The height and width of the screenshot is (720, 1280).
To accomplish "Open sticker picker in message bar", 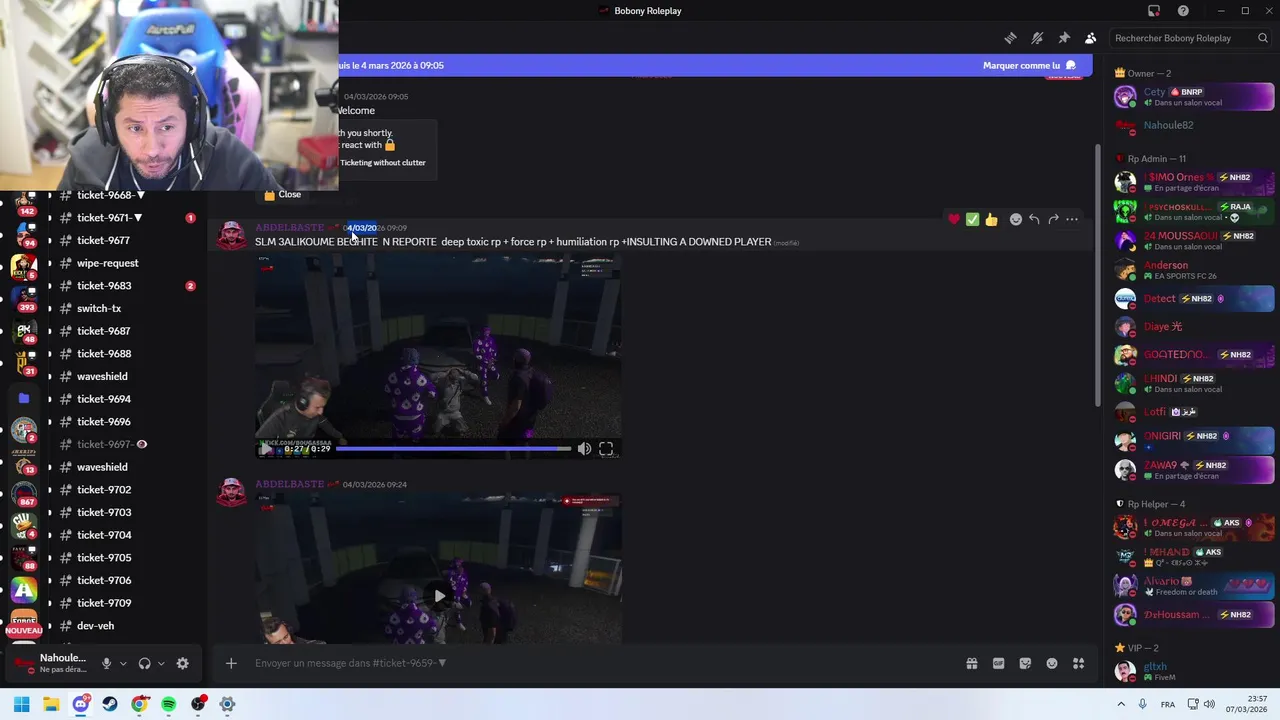I will tap(1025, 663).
